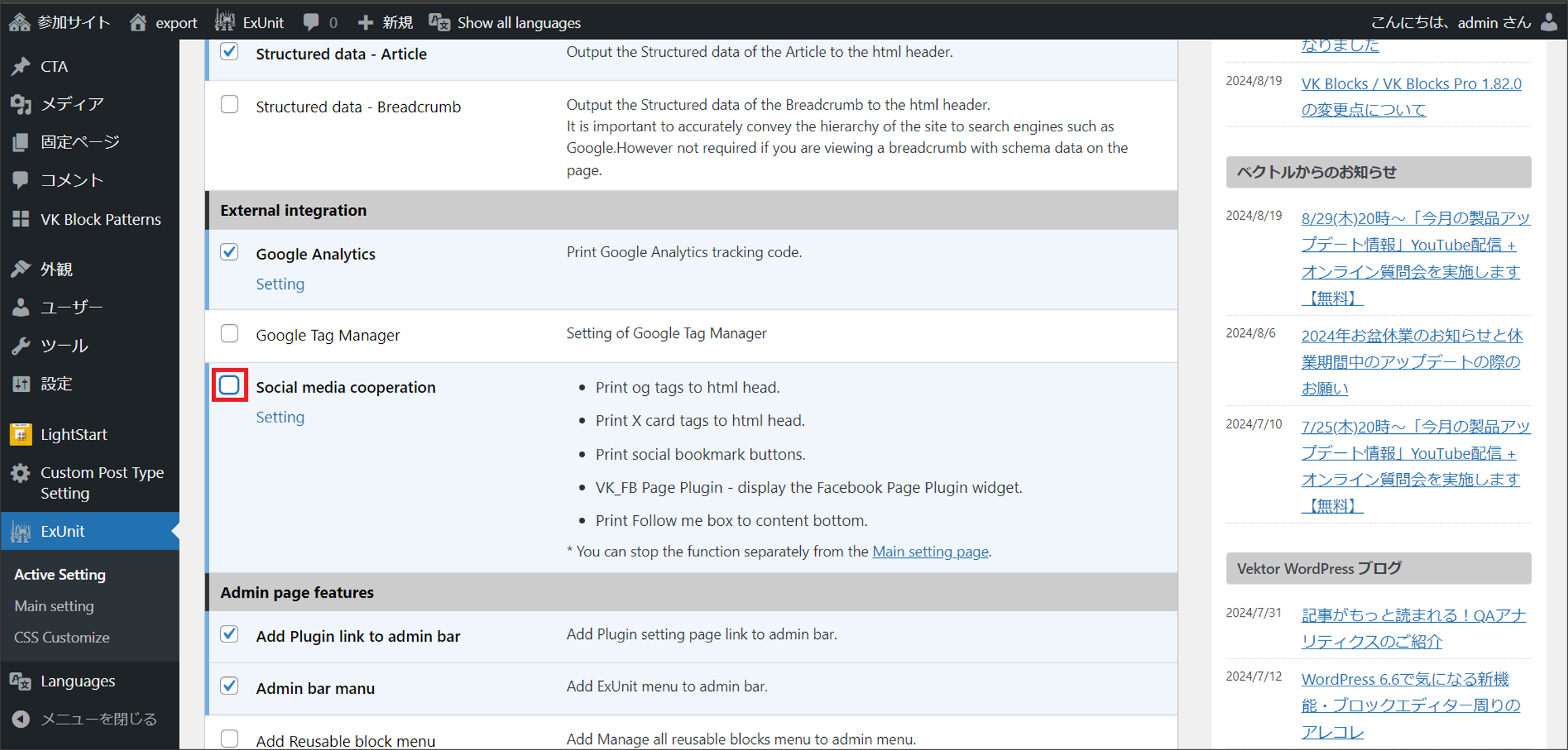Open Setting link under Google Analytics

(x=280, y=284)
